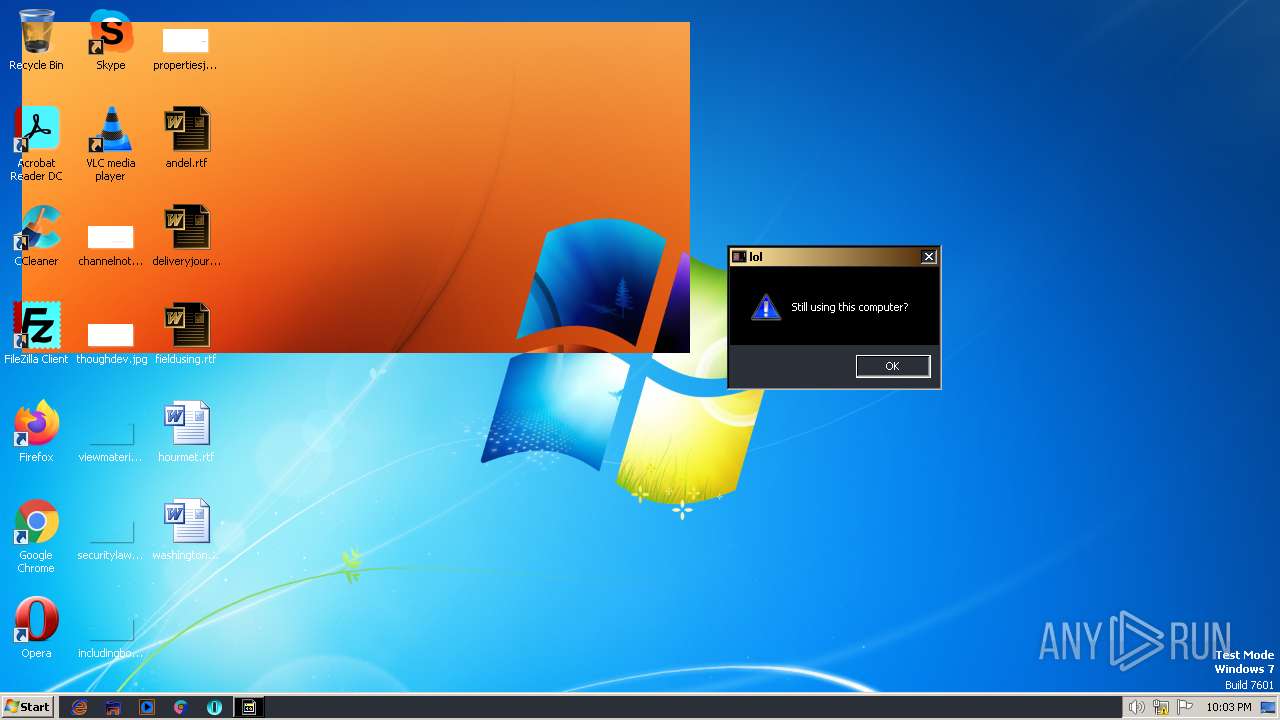
Task: Click the 'Still using this computer?' text
Action: click(850, 307)
